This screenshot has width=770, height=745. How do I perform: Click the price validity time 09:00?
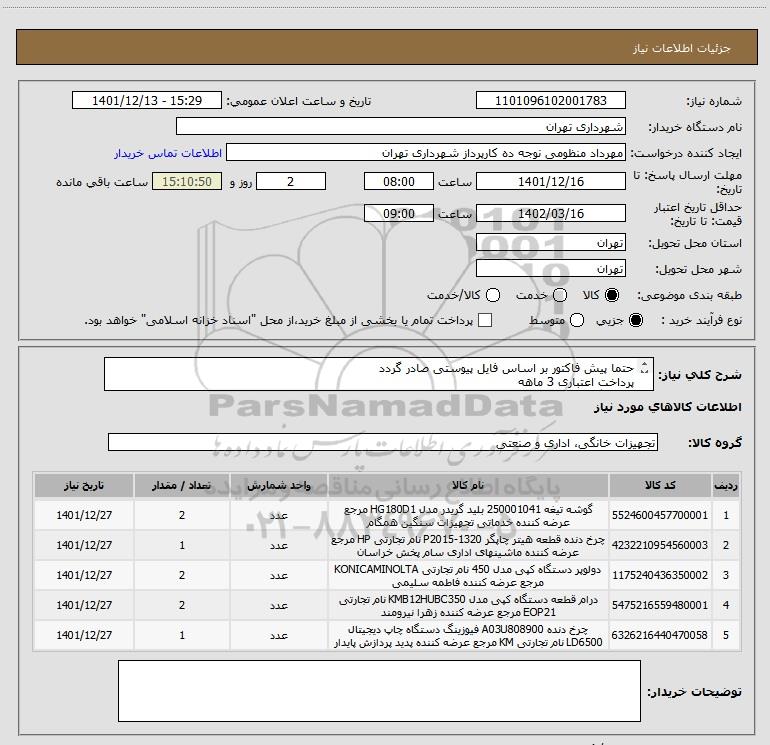pos(399,213)
